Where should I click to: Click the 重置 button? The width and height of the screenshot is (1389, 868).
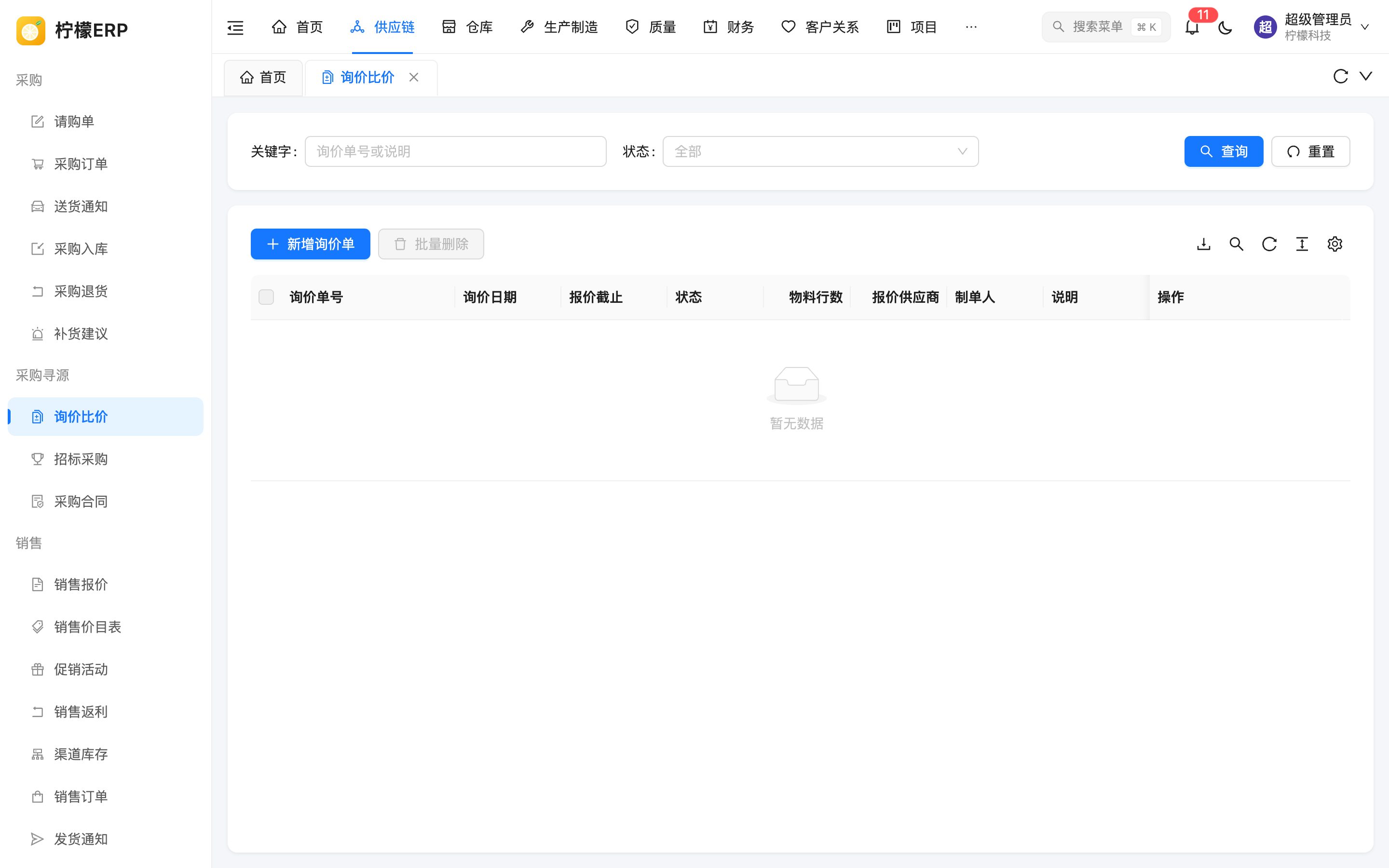[x=1310, y=151]
